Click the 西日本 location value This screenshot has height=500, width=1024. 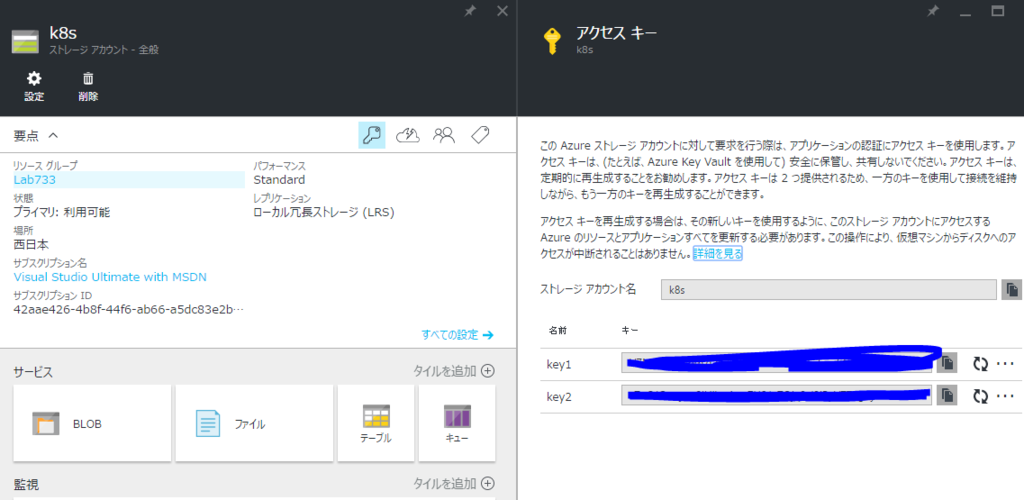click(31, 245)
